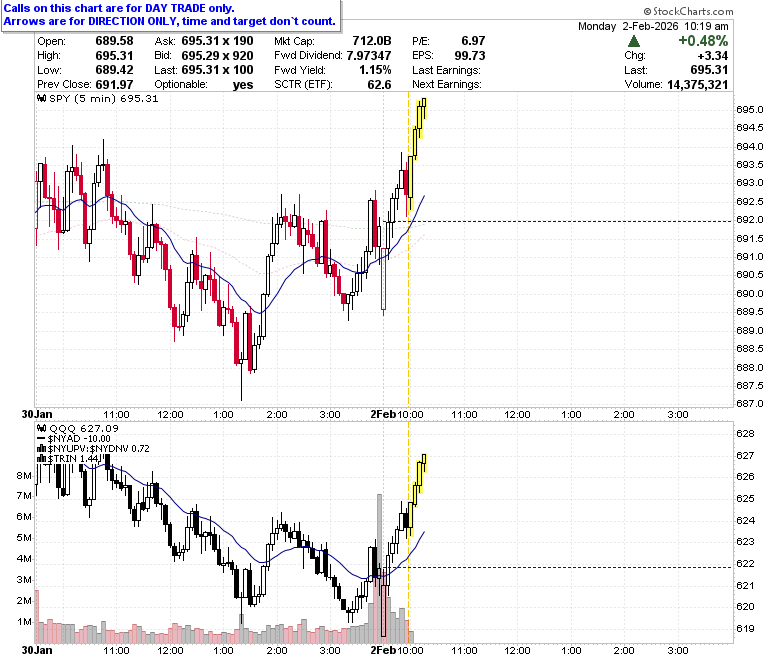Image resolution: width=780 pixels, height=659 pixels.
Task: Click the bar icon beside $NYUPV:$NYDNV 0.72
Action: tap(42, 448)
